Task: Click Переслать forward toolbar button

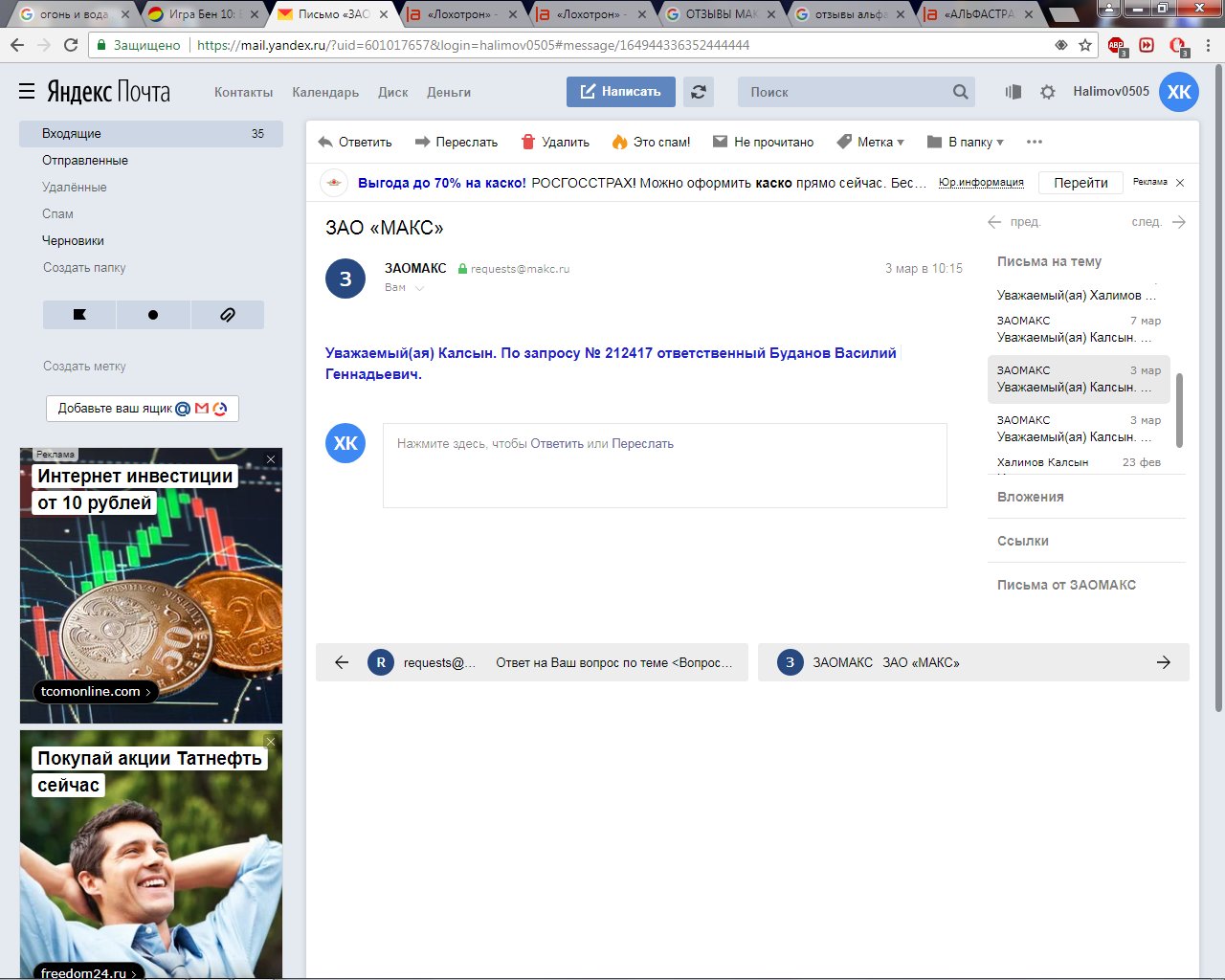Action: pos(457,142)
